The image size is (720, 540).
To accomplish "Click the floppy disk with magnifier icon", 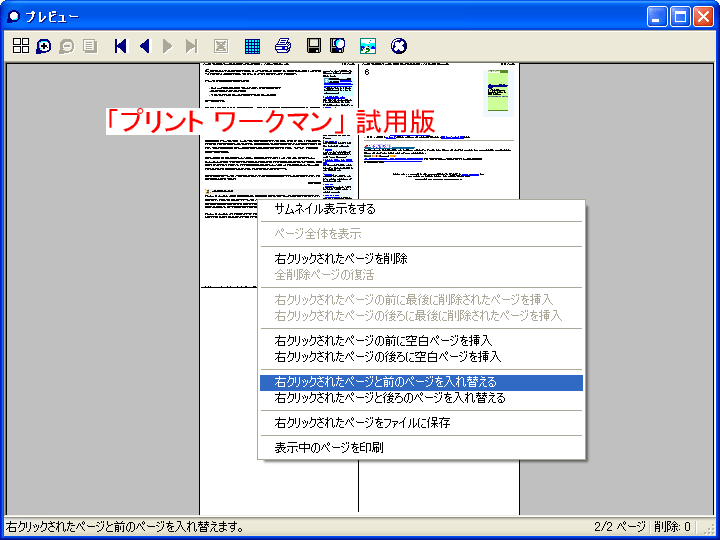I will click(338, 46).
